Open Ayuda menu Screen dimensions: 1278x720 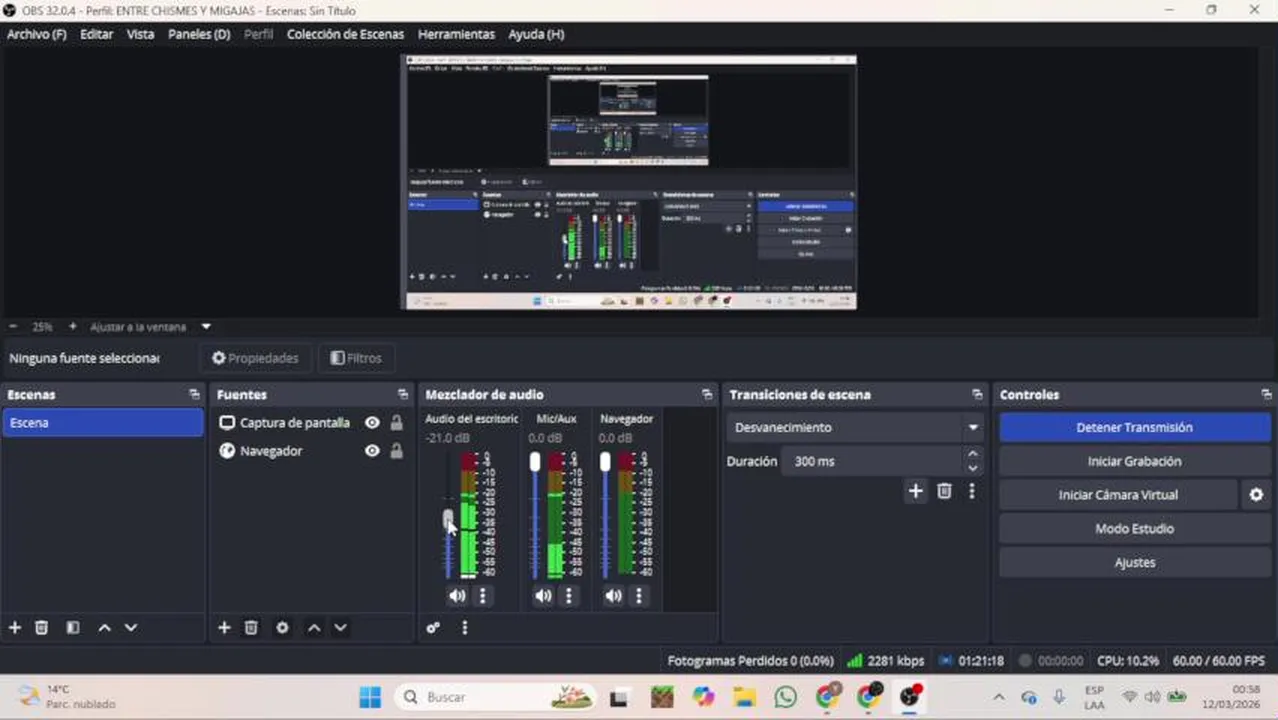coord(536,34)
